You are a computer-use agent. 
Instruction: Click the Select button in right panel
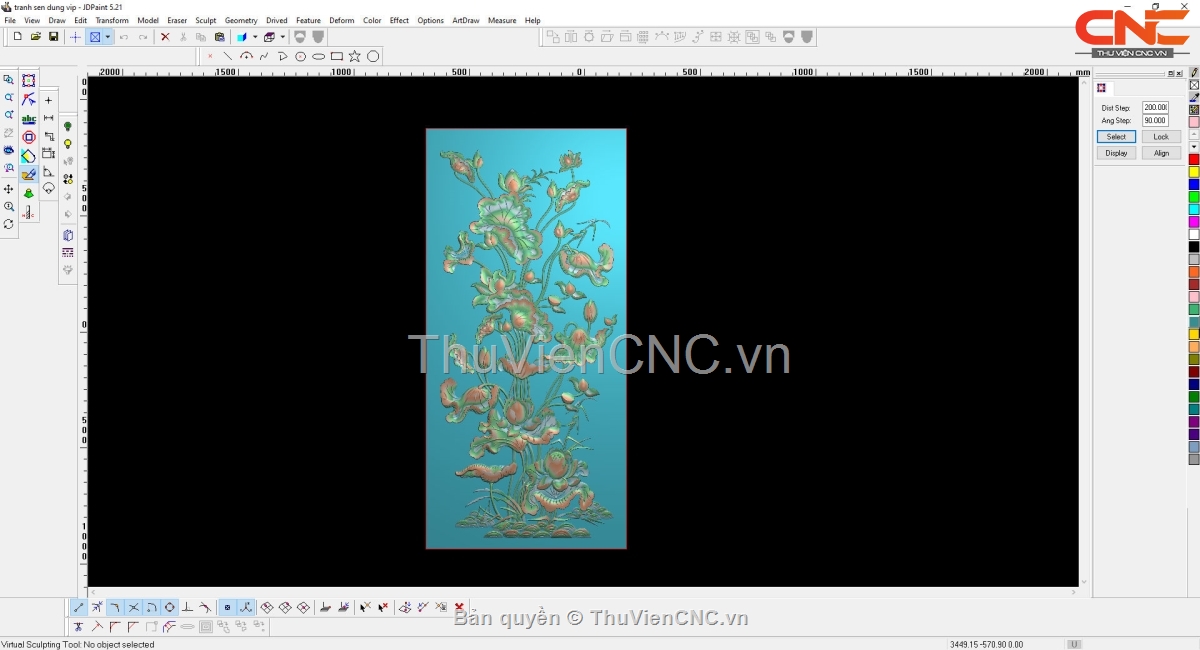[1116, 137]
